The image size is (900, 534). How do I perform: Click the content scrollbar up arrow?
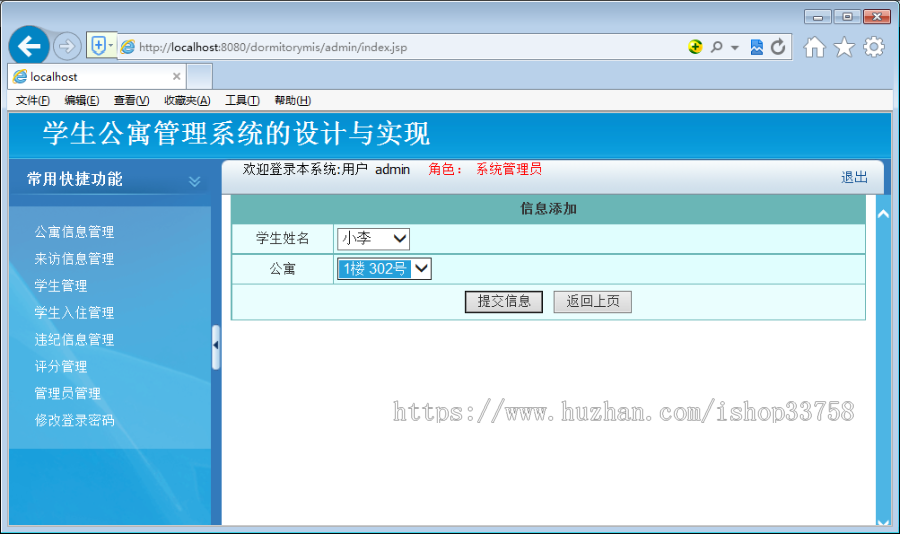tap(883, 214)
